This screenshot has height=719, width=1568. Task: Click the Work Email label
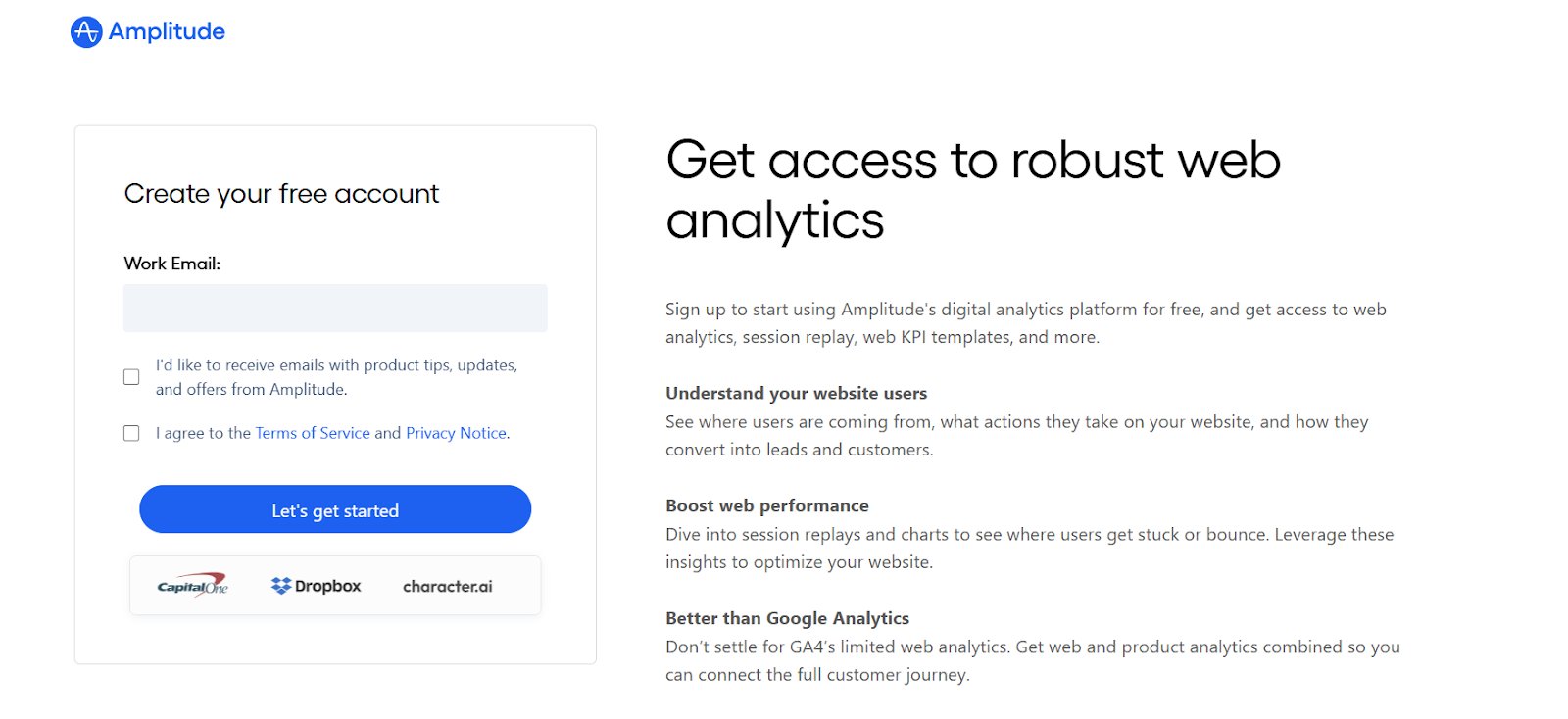(x=172, y=264)
